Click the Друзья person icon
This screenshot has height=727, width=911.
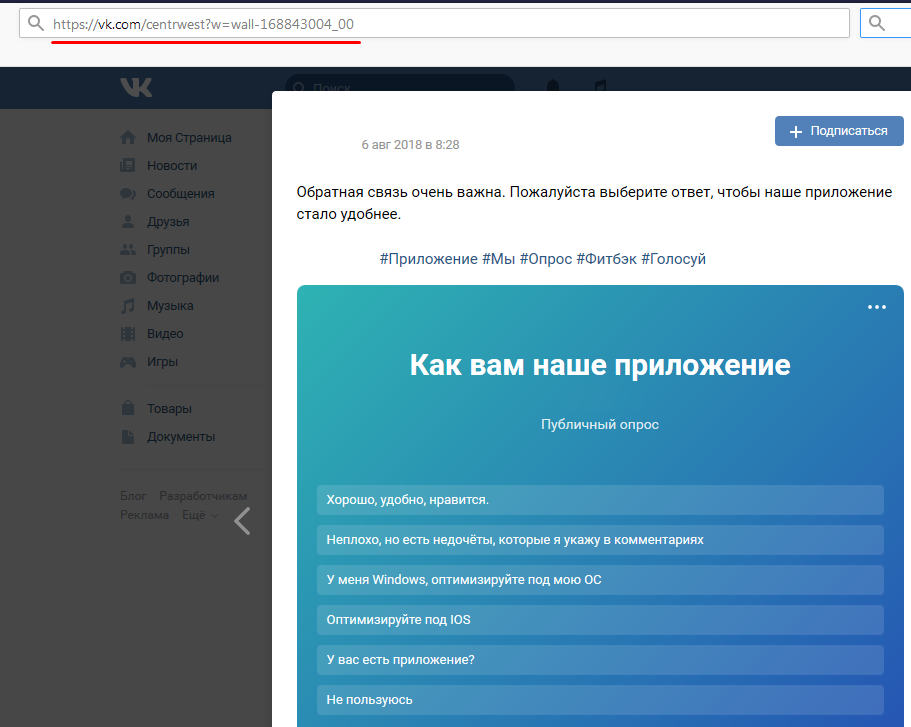pos(128,222)
